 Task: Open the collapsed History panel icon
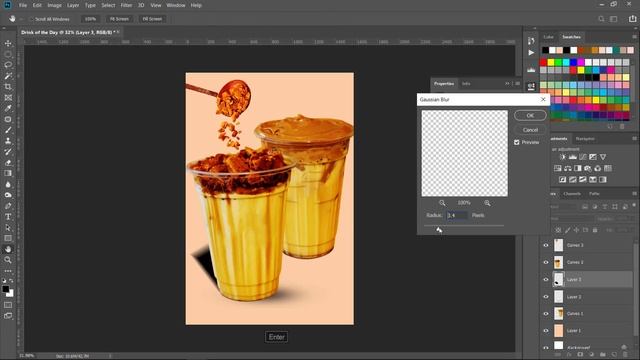pos(531,41)
